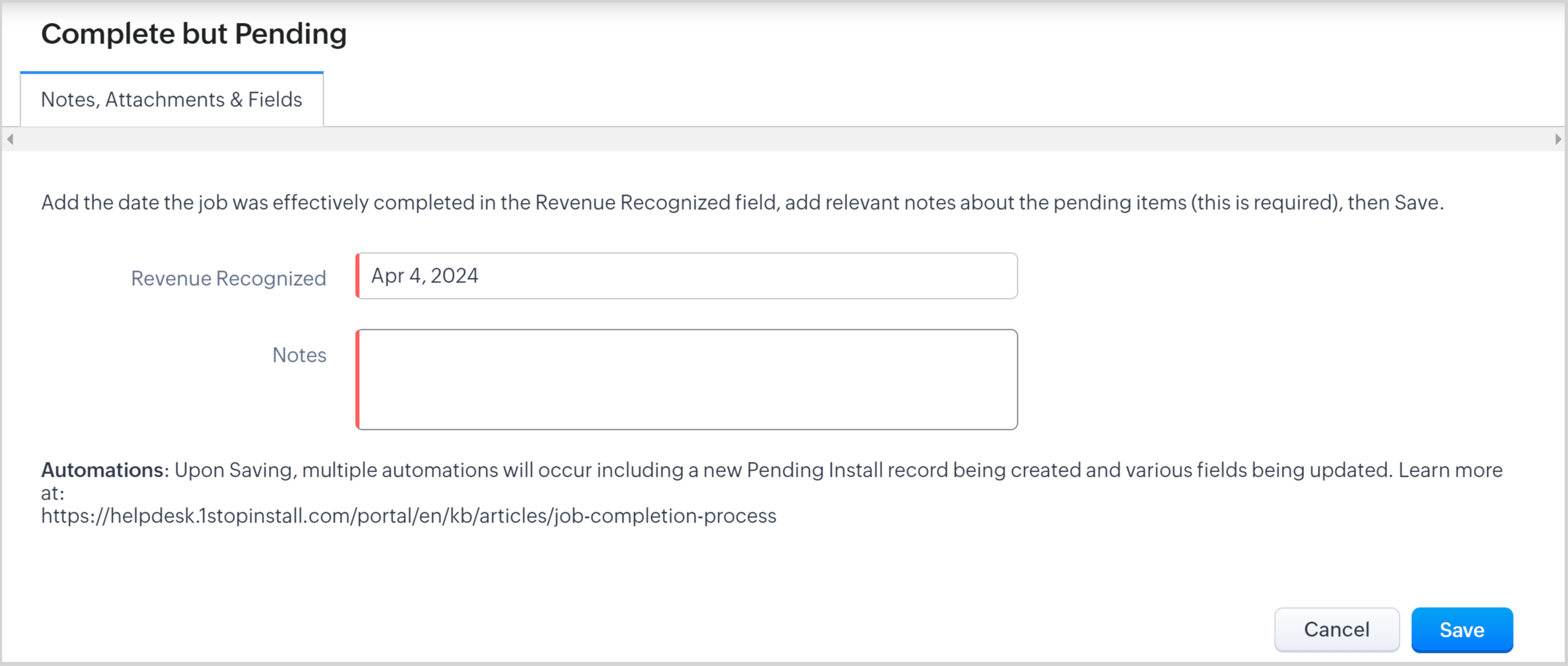The width and height of the screenshot is (1568, 666).
Task: Focus the Notes text area
Action: pos(687,380)
